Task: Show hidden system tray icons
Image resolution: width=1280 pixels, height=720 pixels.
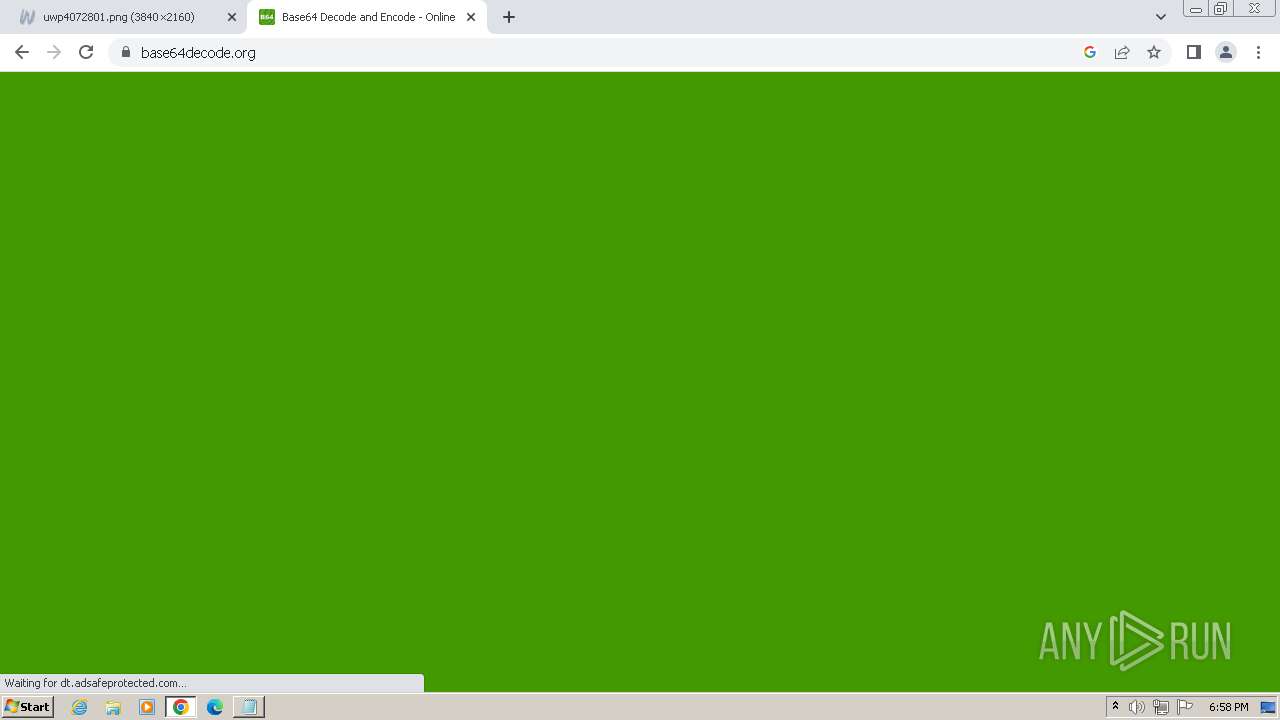Action: click(x=1115, y=707)
